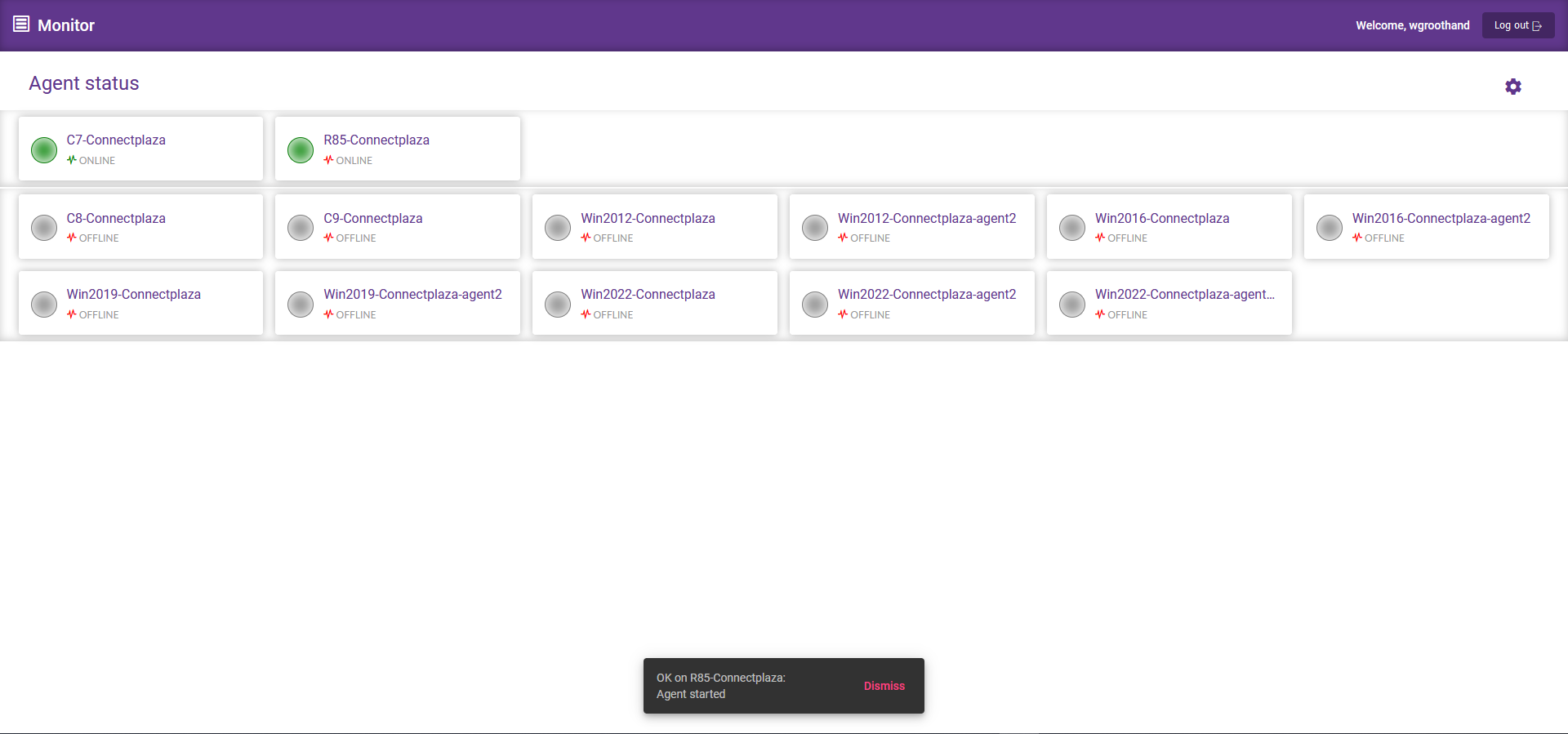Click heartbeat icon under Win2016-Connectplaza
The width and height of the screenshot is (1568, 734).
tap(1100, 238)
